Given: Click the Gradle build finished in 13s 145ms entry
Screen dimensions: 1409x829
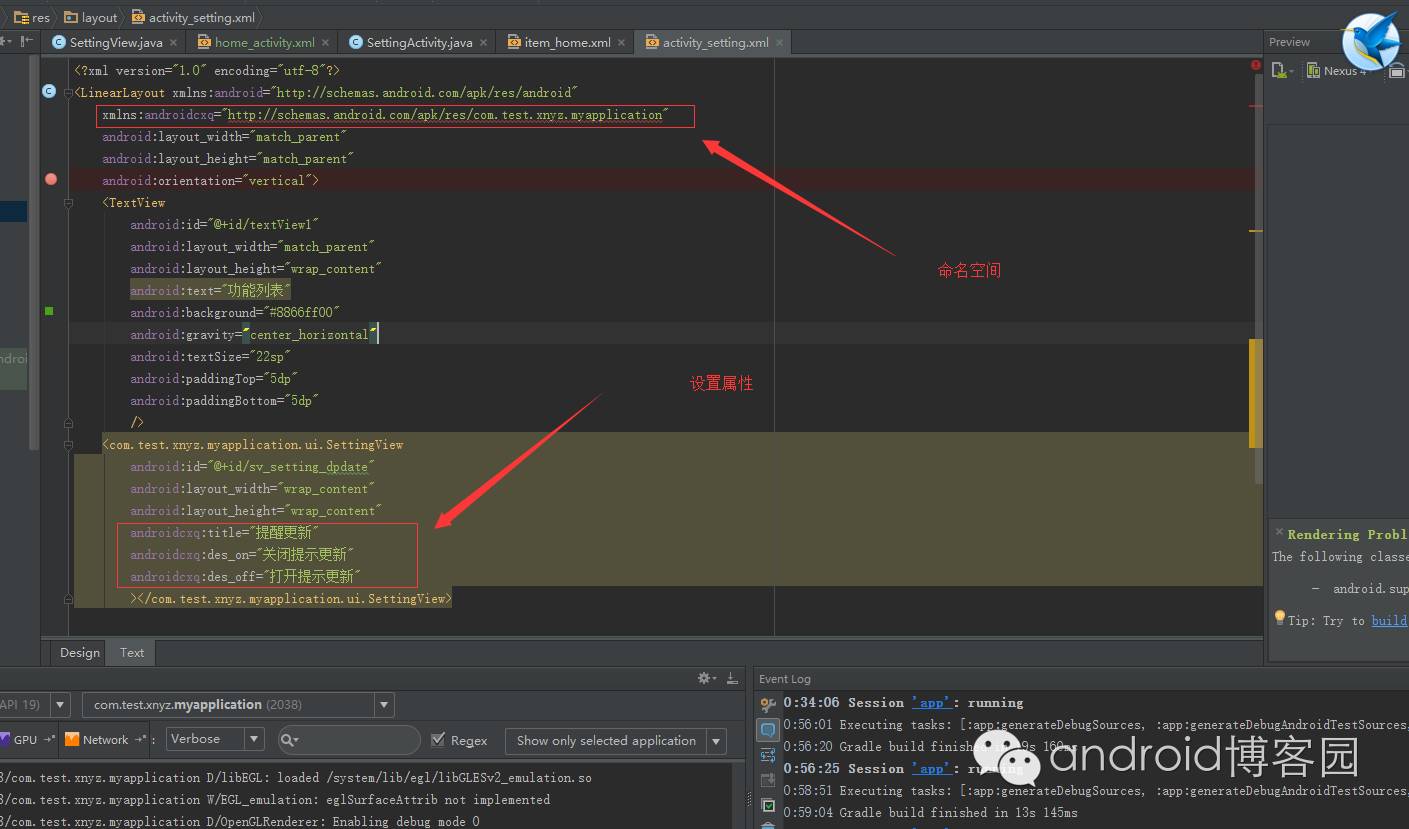Looking at the screenshot, I should pos(930,813).
